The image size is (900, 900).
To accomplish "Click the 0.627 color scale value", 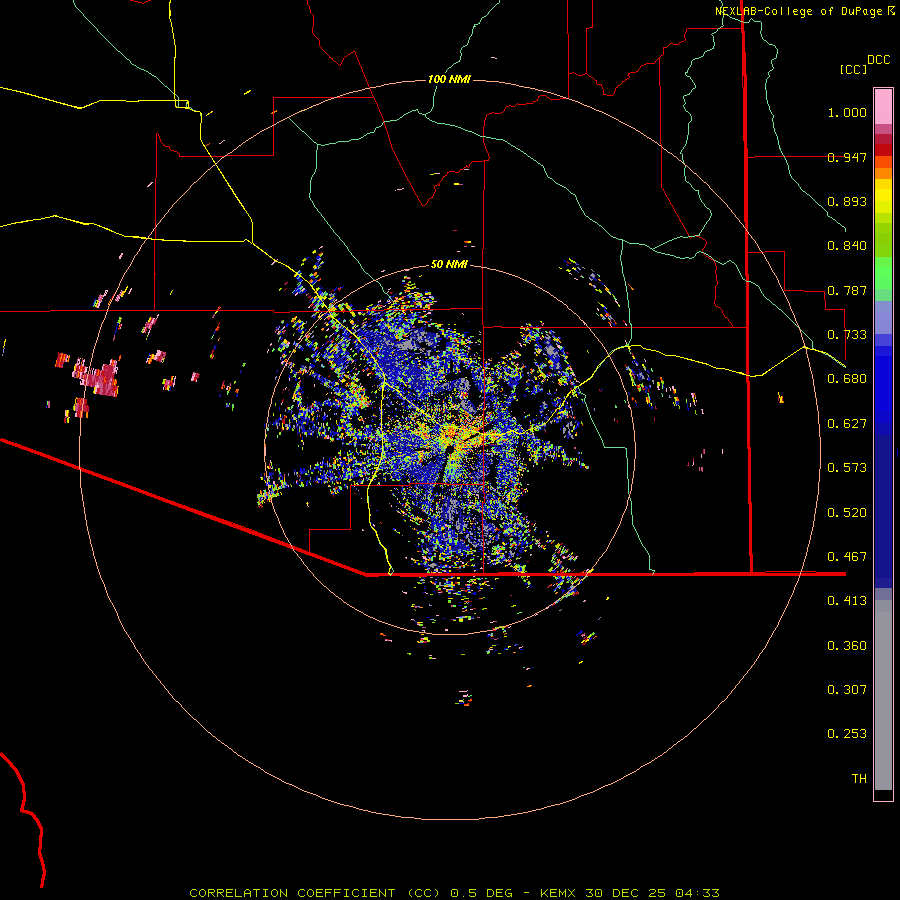I will [847, 424].
